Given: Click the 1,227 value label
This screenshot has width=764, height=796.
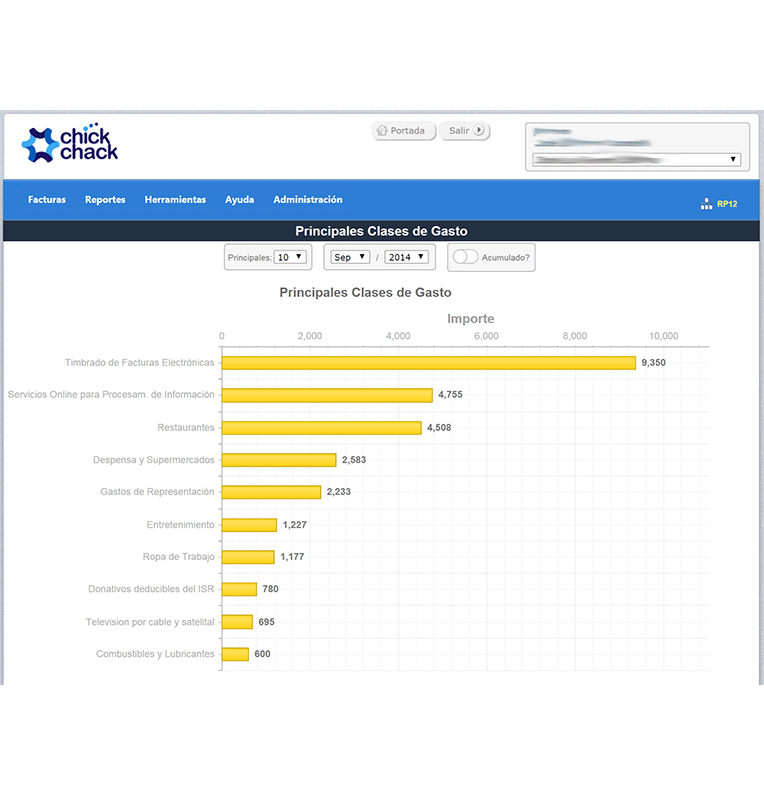Looking at the screenshot, I should pyautogui.click(x=294, y=525).
